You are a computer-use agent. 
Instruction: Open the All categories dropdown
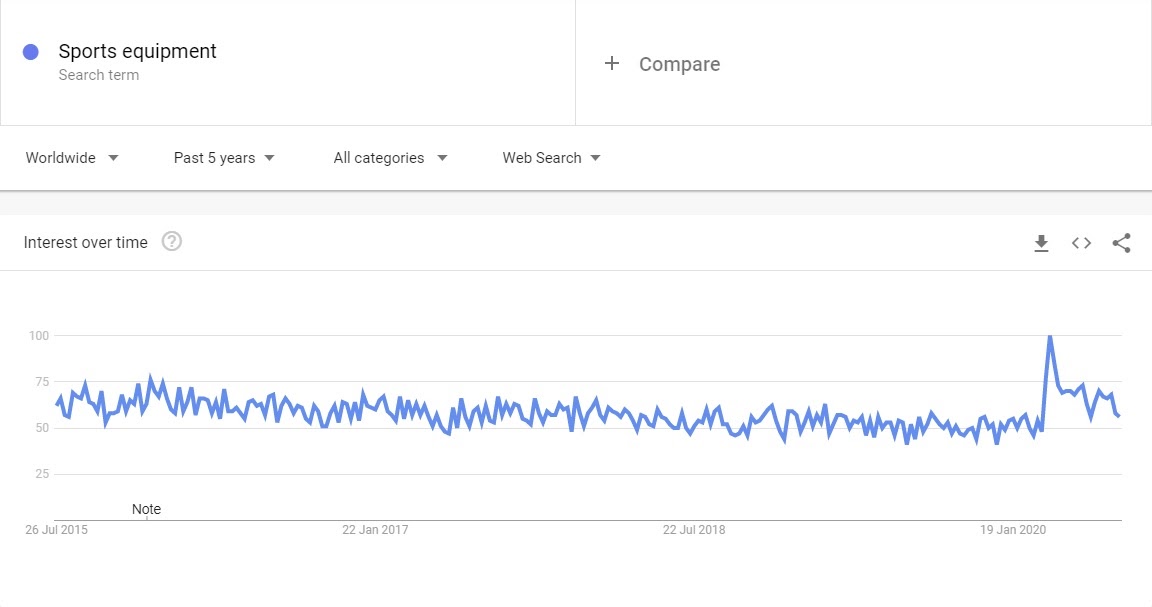click(x=390, y=158)
